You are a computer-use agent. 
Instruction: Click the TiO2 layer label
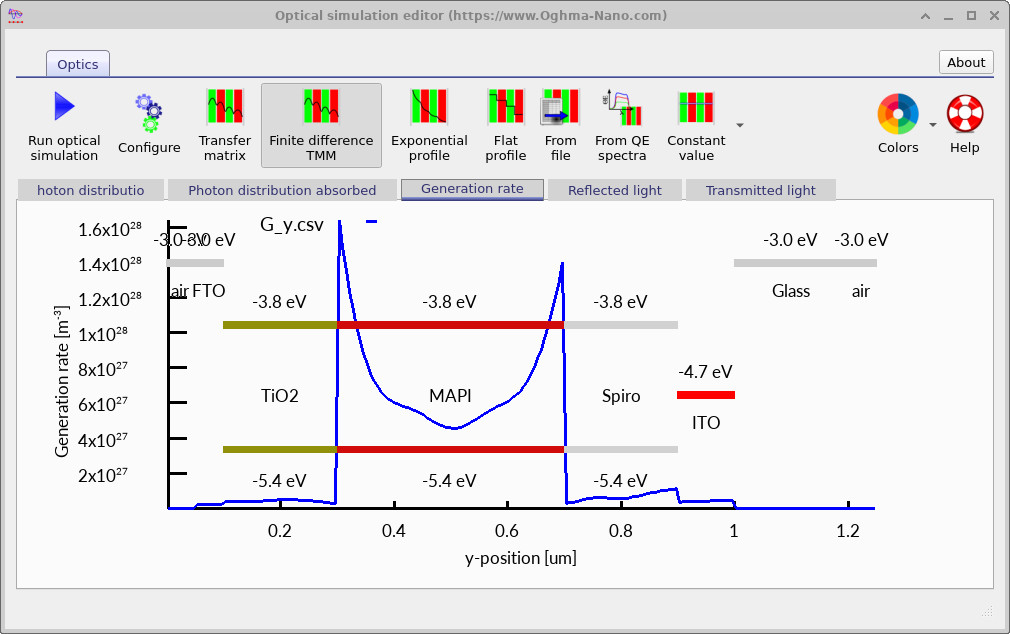(280, 395)
